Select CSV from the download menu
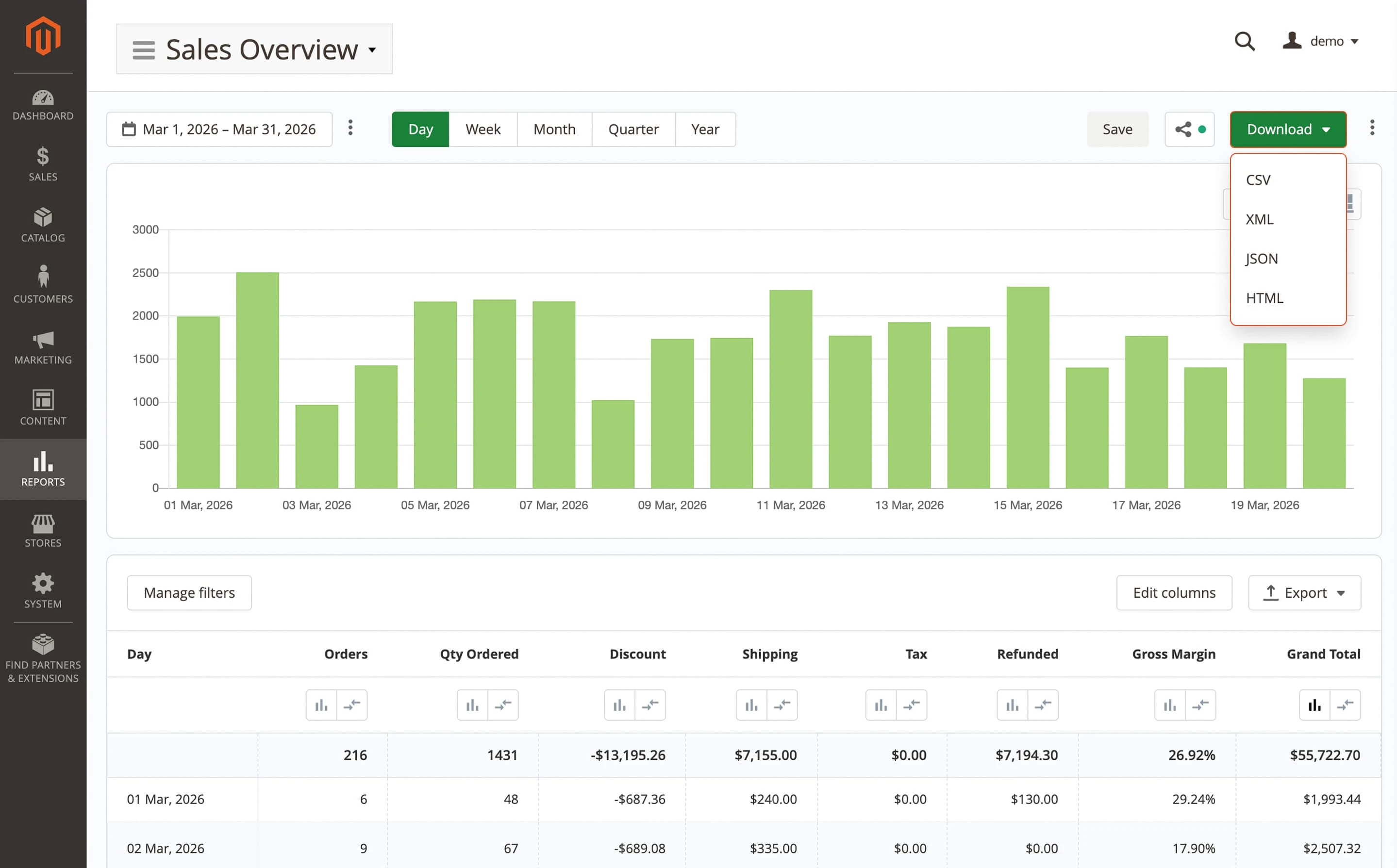 (1259, 179)
